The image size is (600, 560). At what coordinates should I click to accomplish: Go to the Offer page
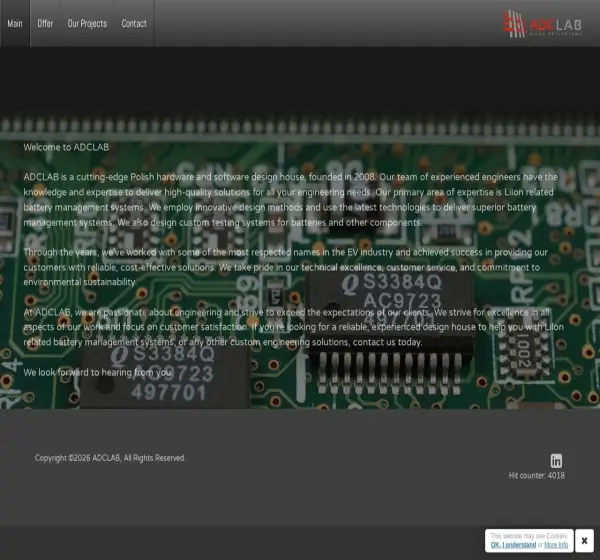coord(45,23)
